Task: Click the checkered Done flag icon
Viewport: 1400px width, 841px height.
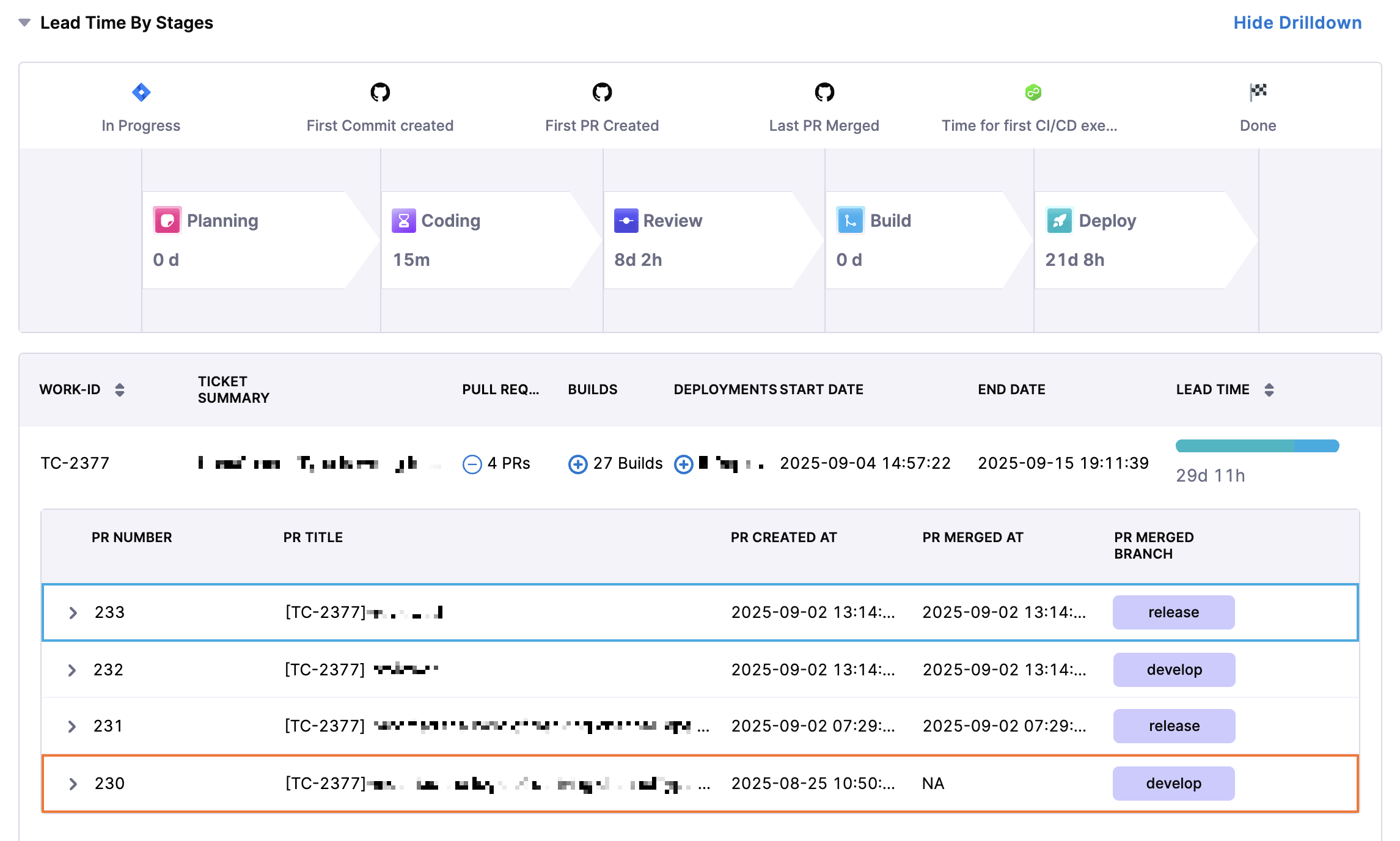Action: tap(1258, 92)
